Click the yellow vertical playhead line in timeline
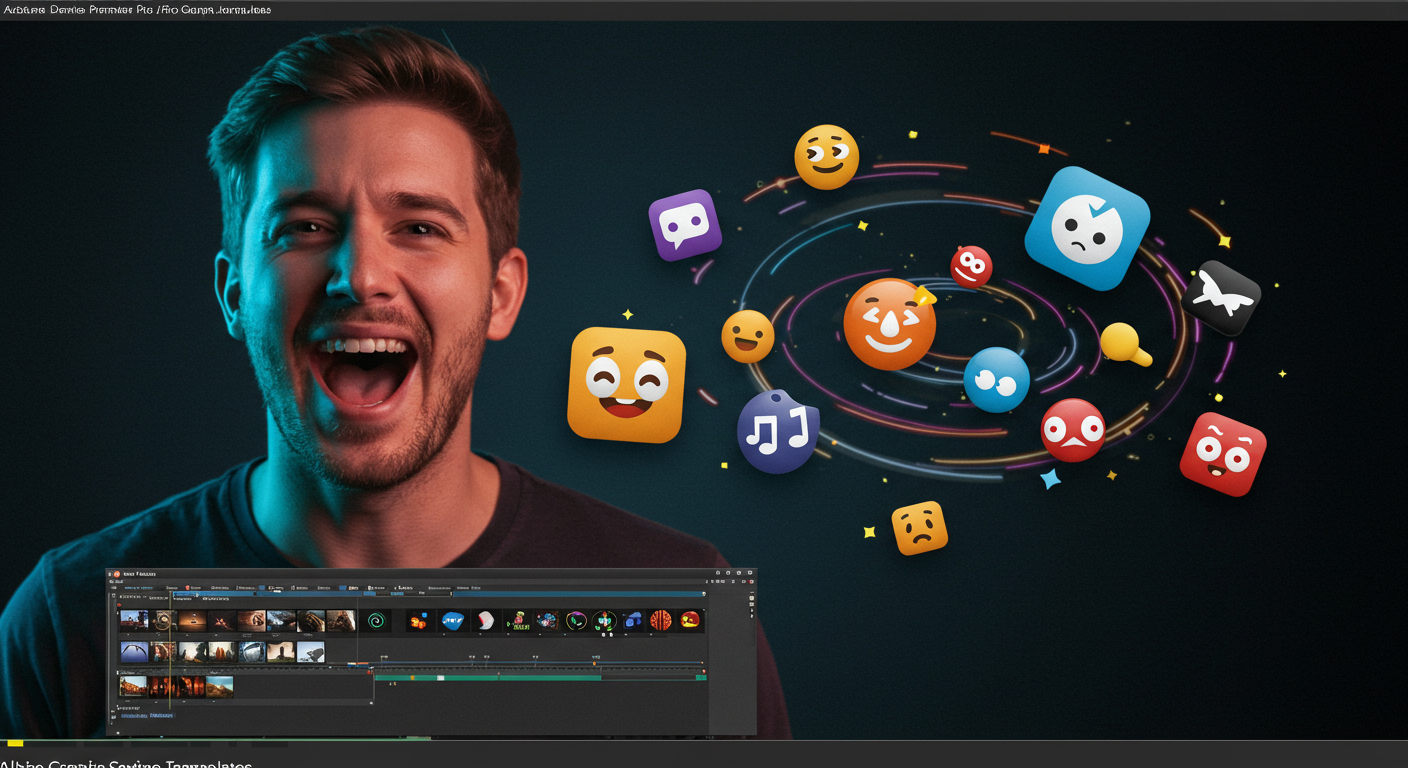The width and height of the screenshot is (1408, 768). (170, 648)
